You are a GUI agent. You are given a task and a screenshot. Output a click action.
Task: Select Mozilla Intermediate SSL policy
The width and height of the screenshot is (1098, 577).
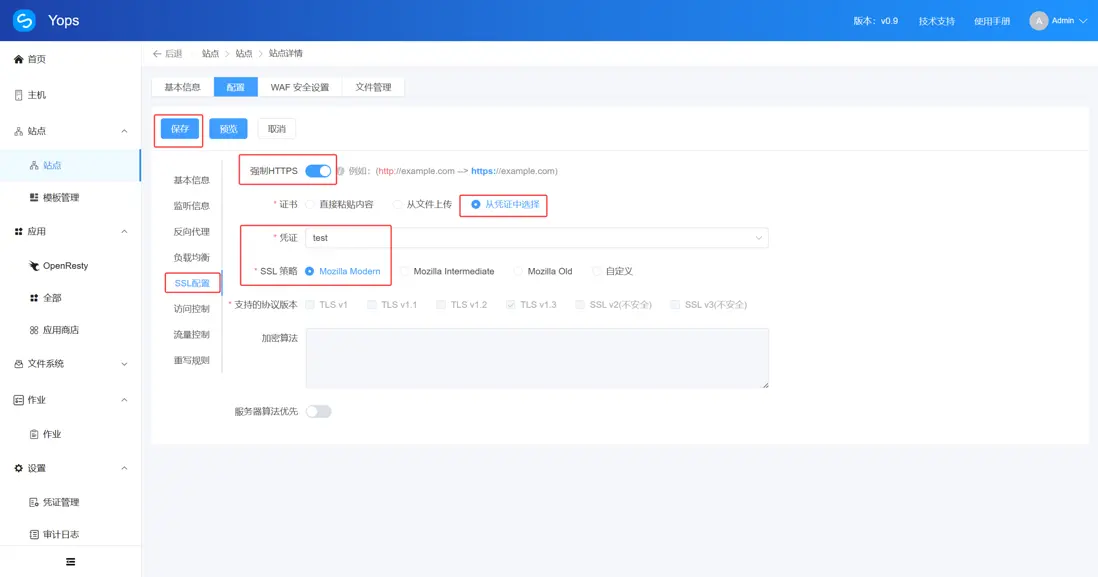coord(447,272)
